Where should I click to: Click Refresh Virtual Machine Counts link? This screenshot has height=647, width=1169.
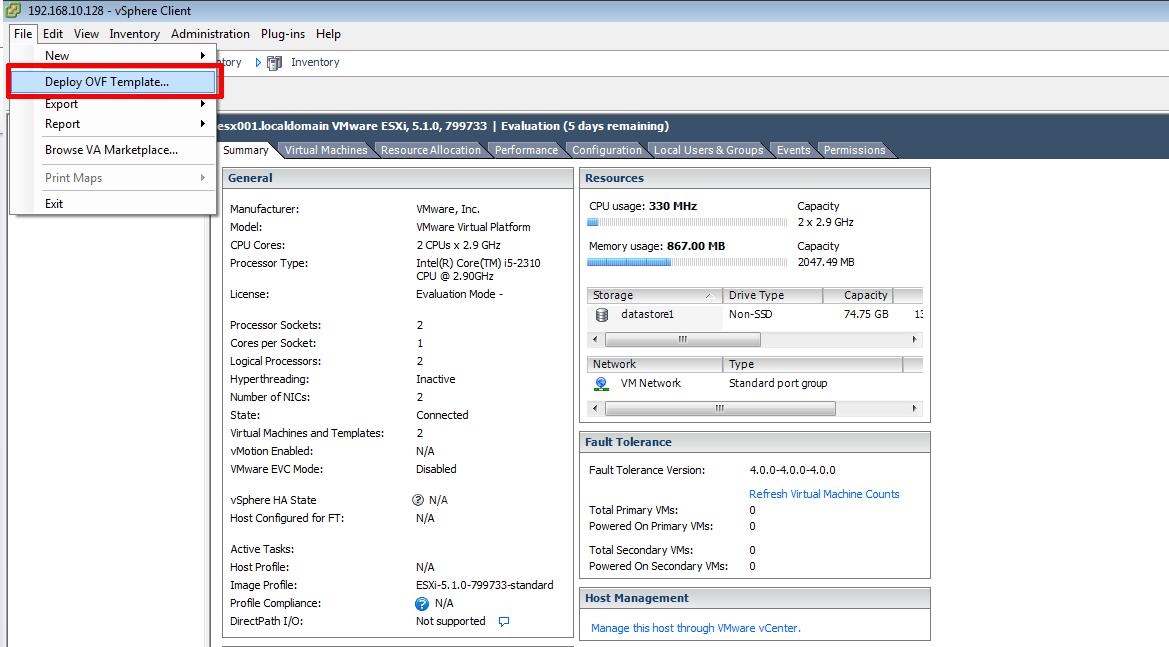824,494
